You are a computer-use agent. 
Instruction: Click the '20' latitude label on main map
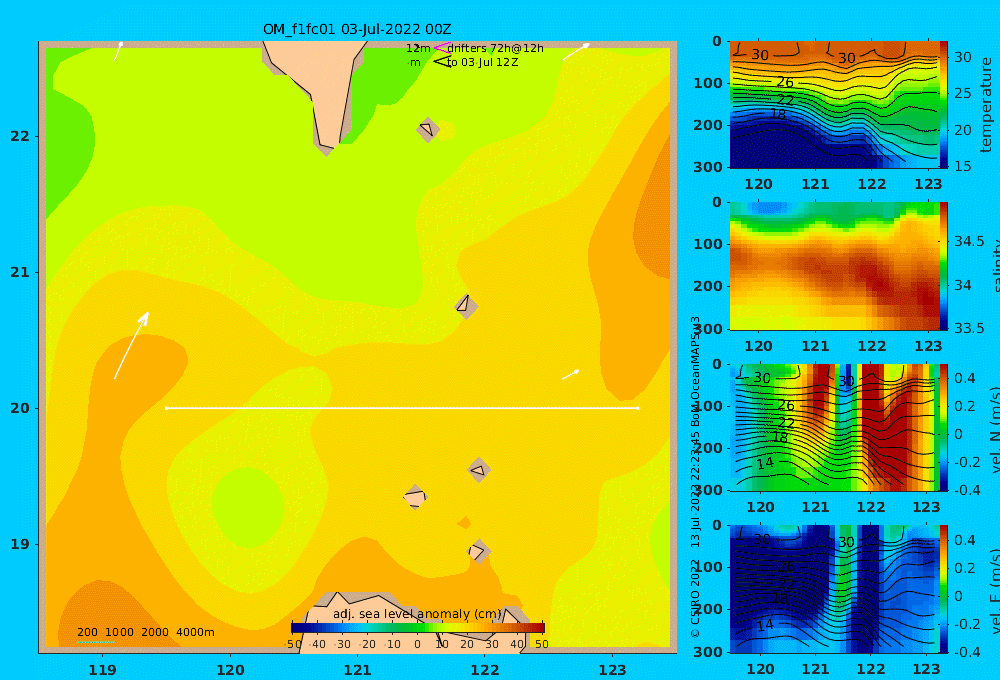(20, 408)
